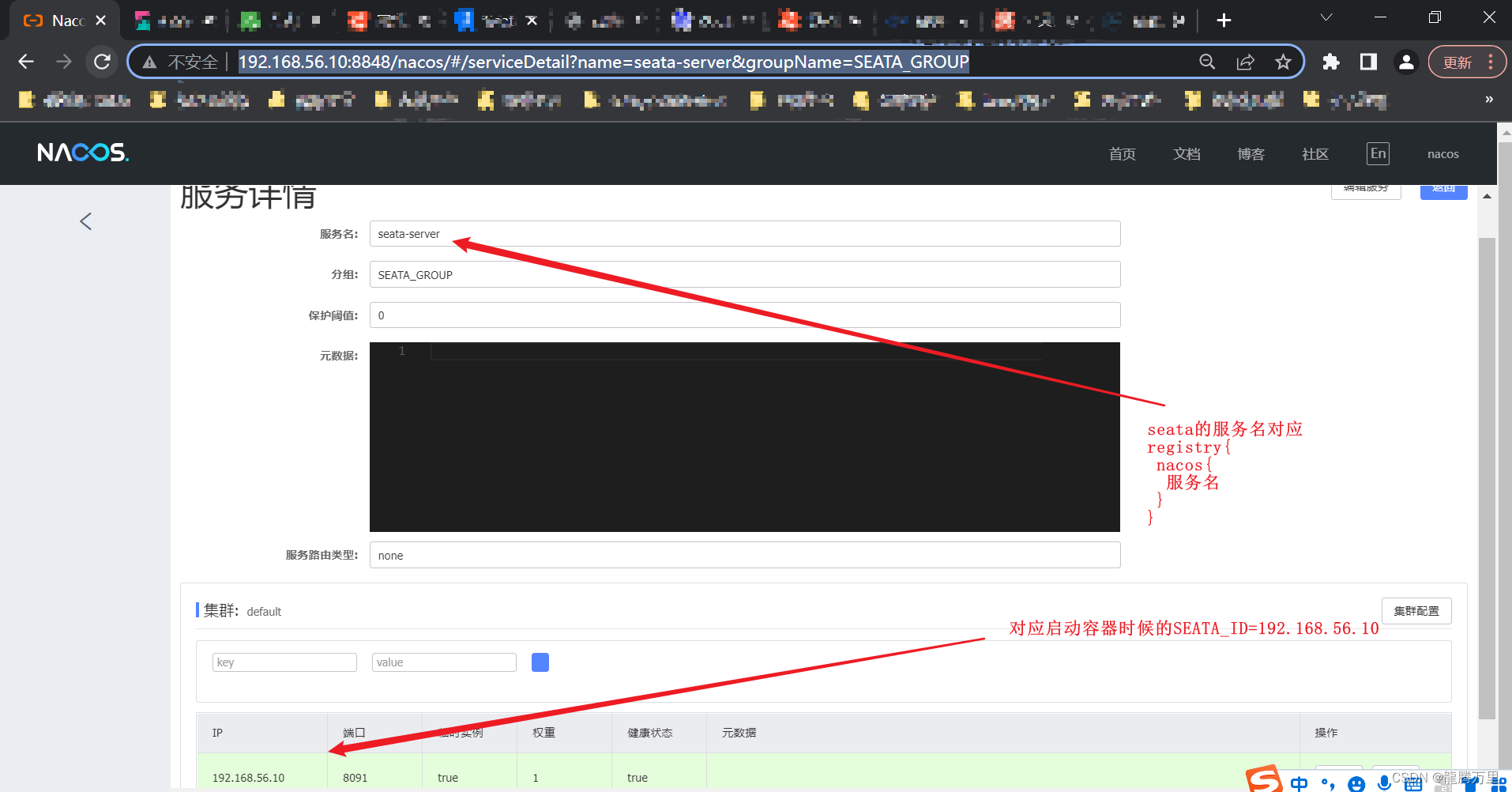
Task: Click the 服务路由类型 field showing none
Action: (745, 555)
